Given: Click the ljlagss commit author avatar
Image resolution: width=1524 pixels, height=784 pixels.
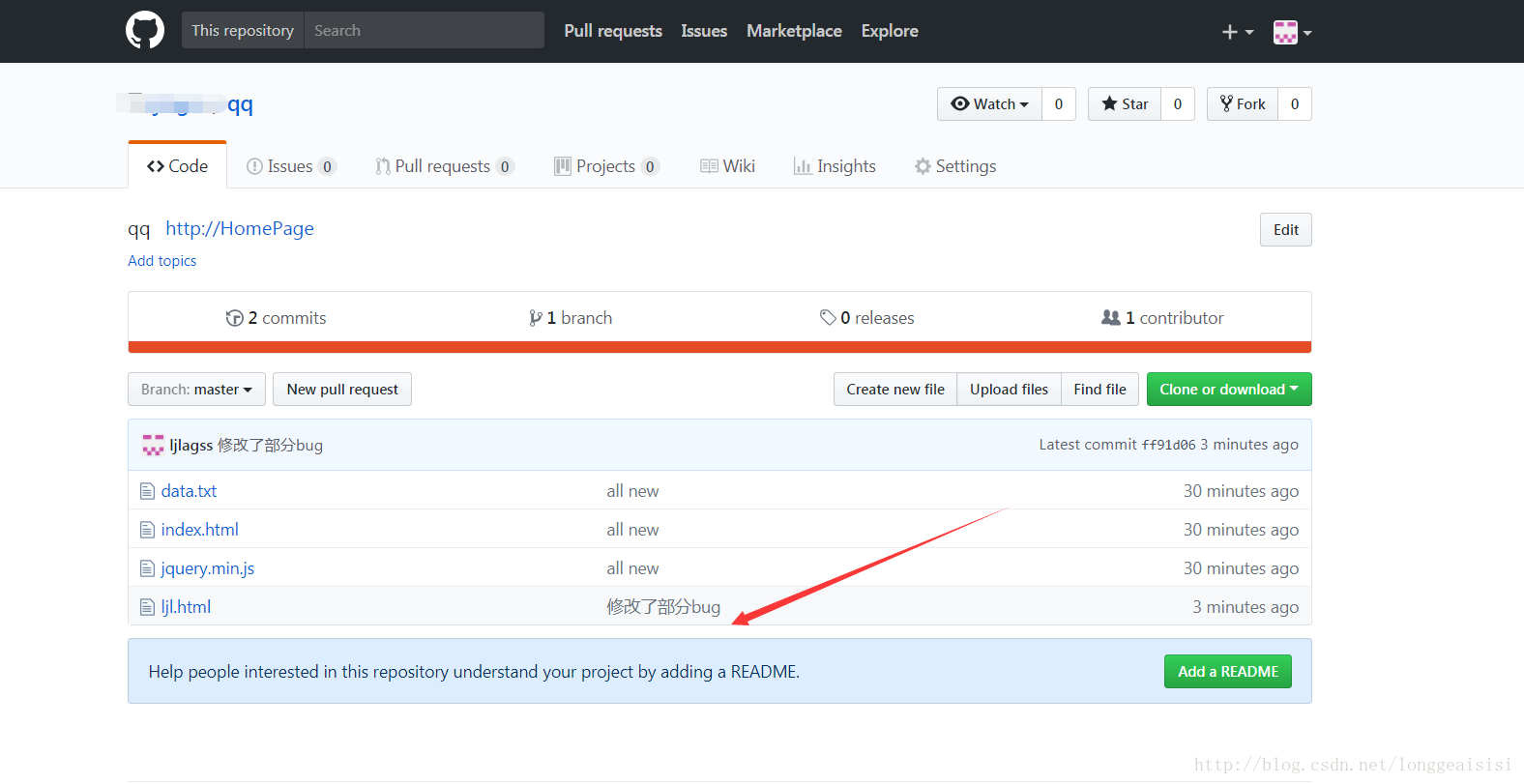Looking at the screenshot, I should (153, 445).
